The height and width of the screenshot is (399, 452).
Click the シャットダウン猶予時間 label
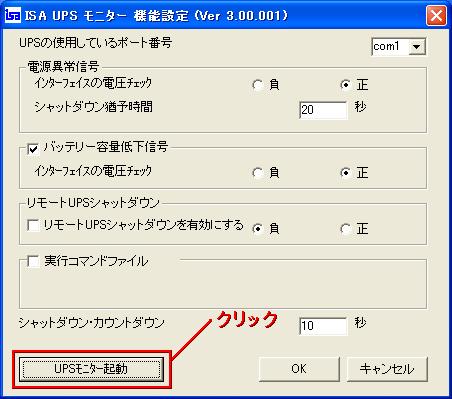click(93, 107)
